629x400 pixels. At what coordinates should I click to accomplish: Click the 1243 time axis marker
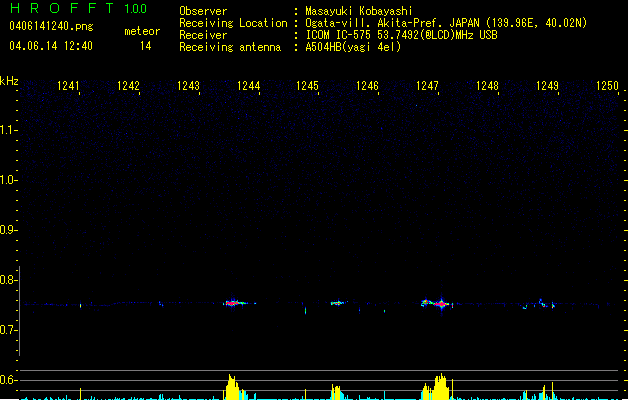tap(189, 85)
